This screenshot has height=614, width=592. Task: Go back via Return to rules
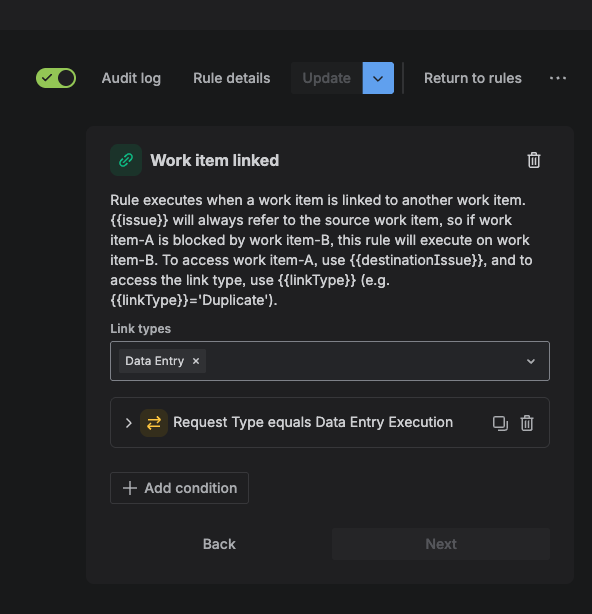pos(473,78)
